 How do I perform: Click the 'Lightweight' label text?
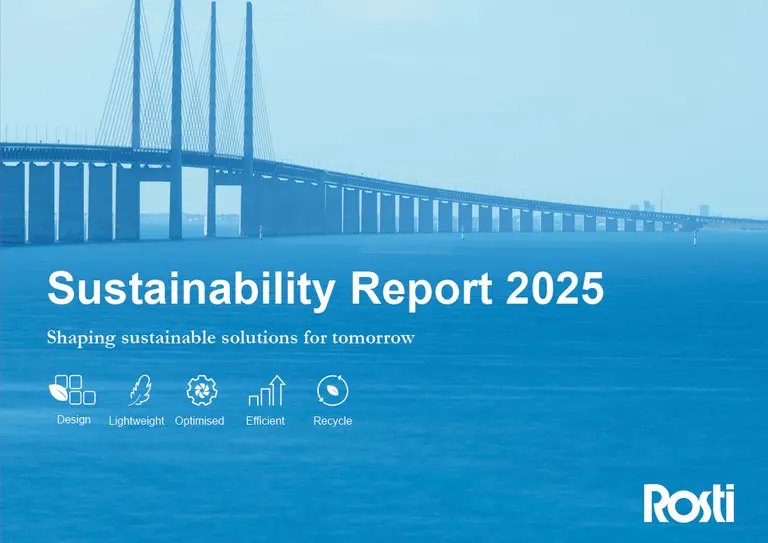[x=136, y=421]
